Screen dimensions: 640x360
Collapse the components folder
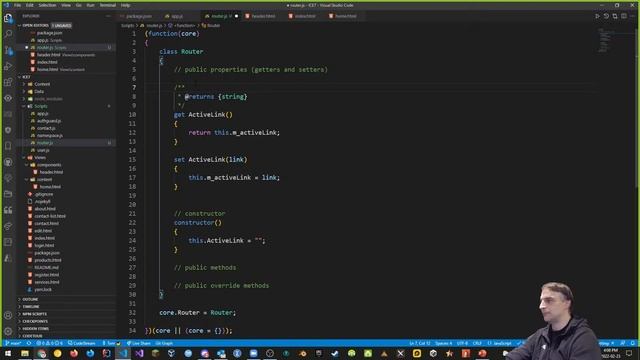click(49, 165)
